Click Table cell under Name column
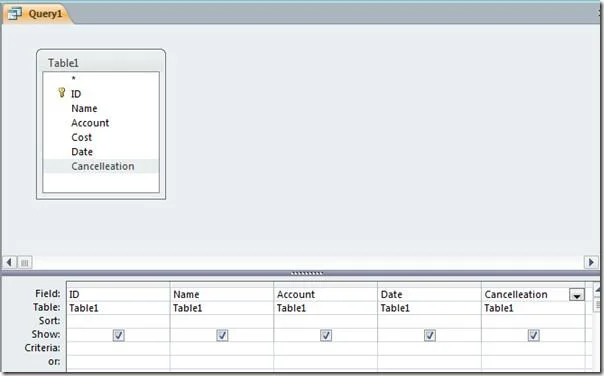Image resolution: width=604 pixels, height=376 pixels. click(x=222, y=308)
